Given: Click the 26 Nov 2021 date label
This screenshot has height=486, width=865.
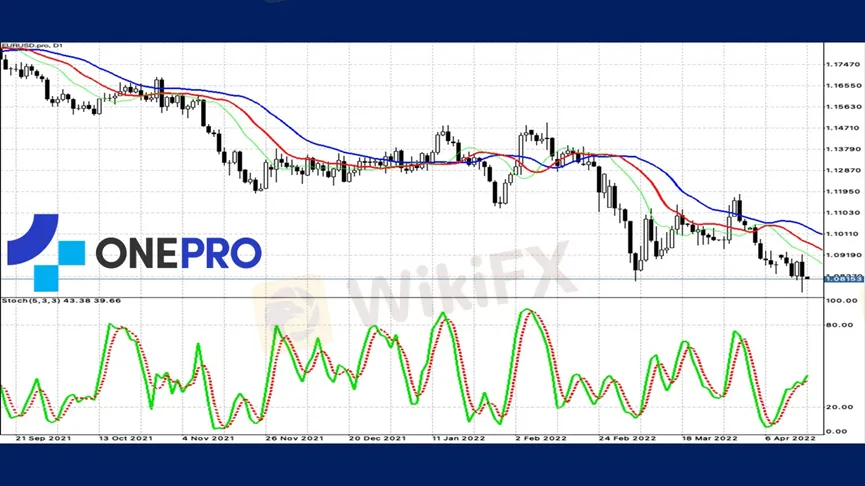Looking at the screenshot, I should (294, 439).
